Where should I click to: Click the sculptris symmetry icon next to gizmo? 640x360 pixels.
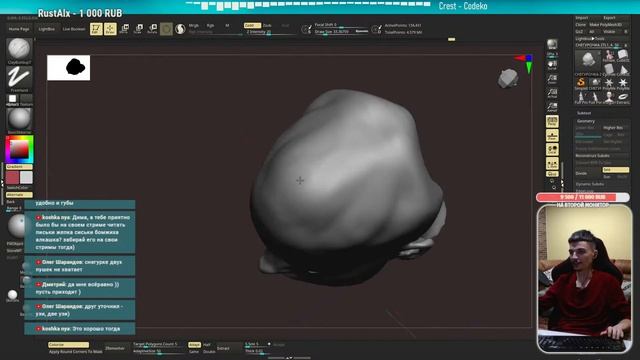[x=180, y=29]
